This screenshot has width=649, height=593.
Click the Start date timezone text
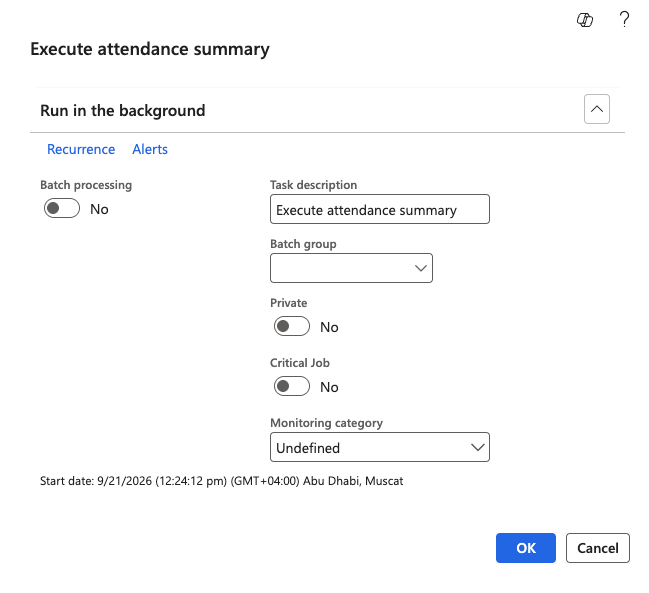(221, 481)
